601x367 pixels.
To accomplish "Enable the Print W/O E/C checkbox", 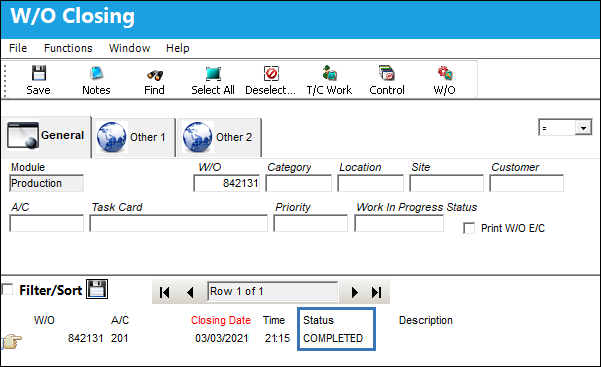I will pyautogui.click(x=469, y=228).
